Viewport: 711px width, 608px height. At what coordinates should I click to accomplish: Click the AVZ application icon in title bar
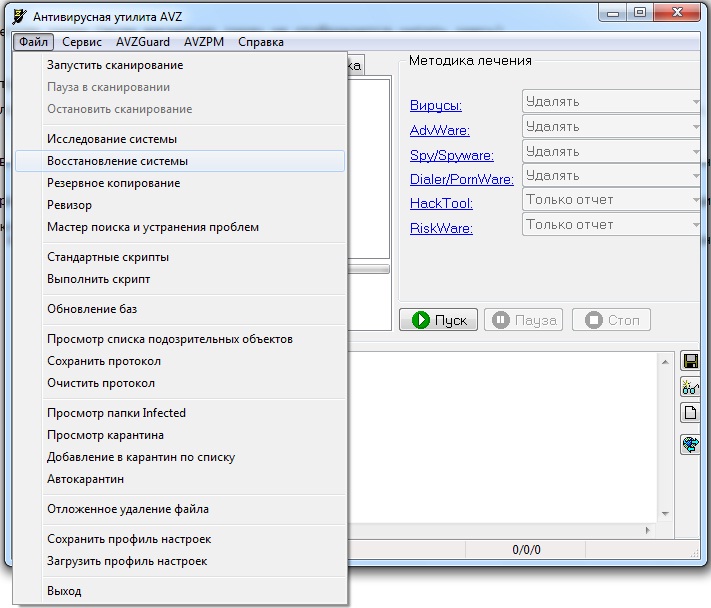19,16
